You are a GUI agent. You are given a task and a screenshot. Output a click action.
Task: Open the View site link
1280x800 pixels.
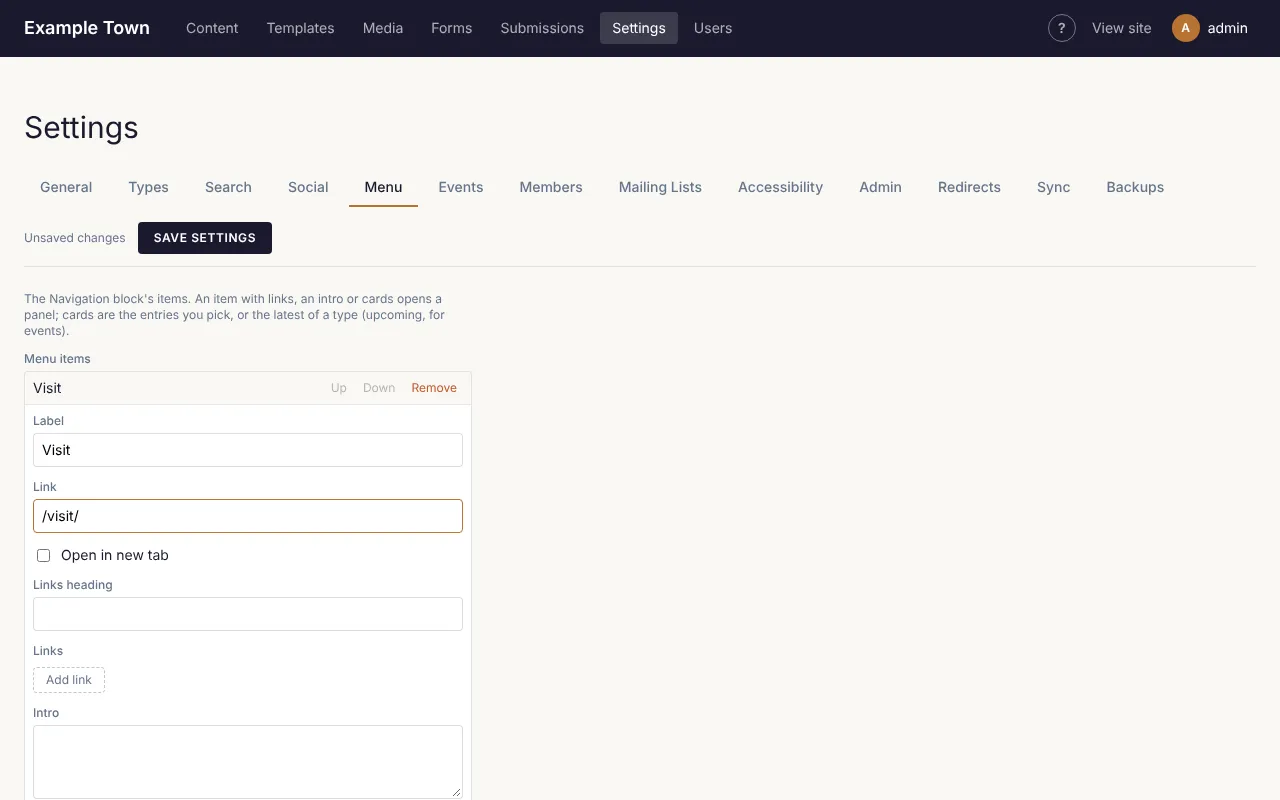click(1122, 28)
